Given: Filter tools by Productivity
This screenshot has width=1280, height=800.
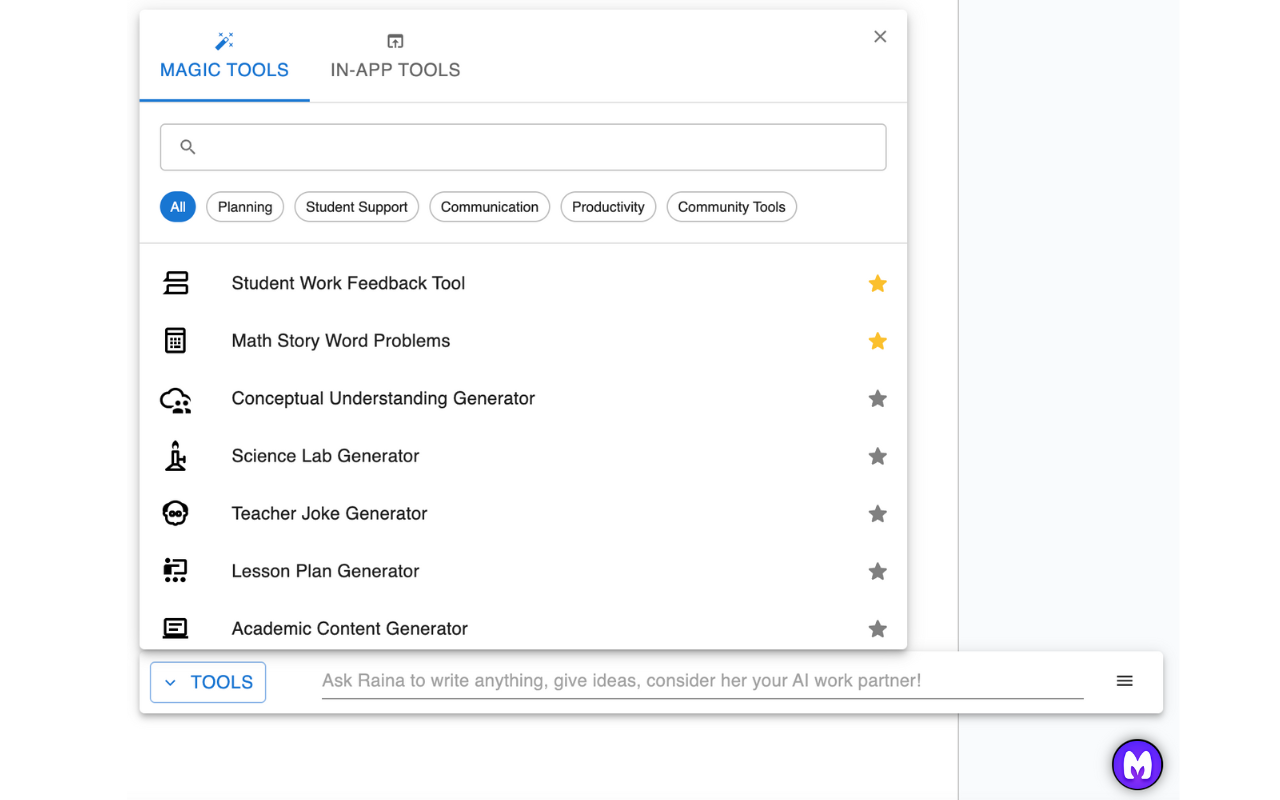Looking at the screenshot, I should tap(608, 207).
